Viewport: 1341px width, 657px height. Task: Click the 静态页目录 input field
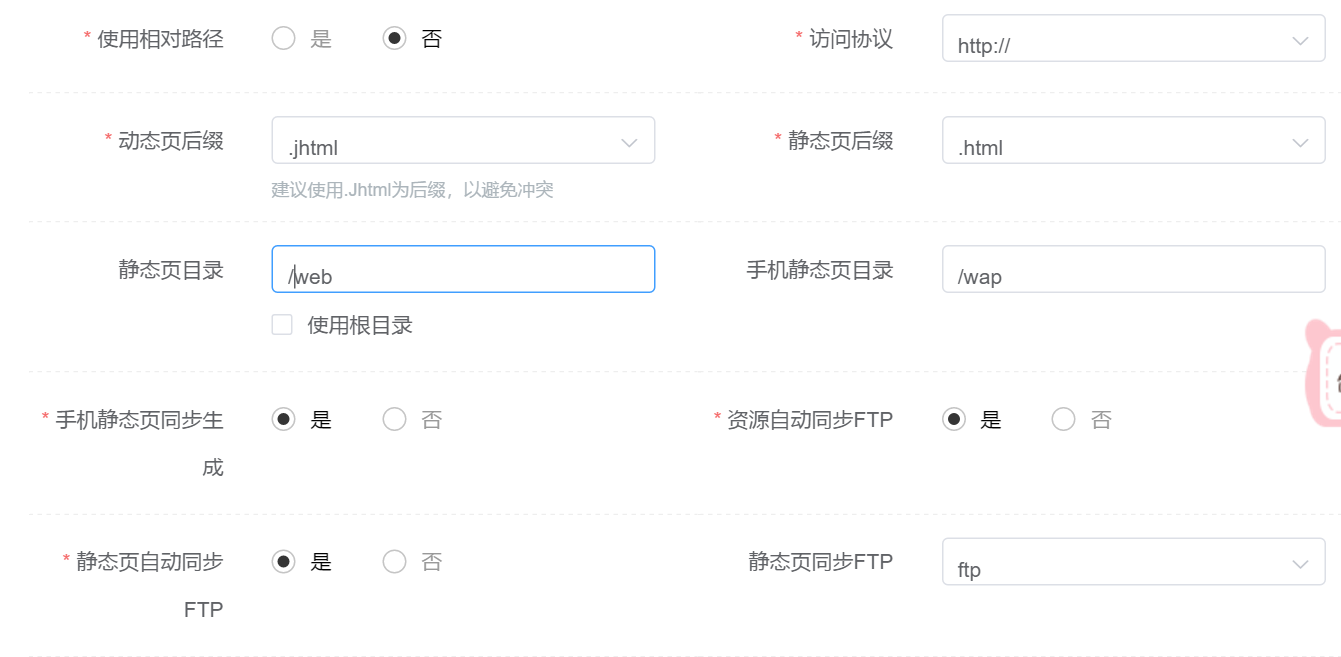point(462,270)
